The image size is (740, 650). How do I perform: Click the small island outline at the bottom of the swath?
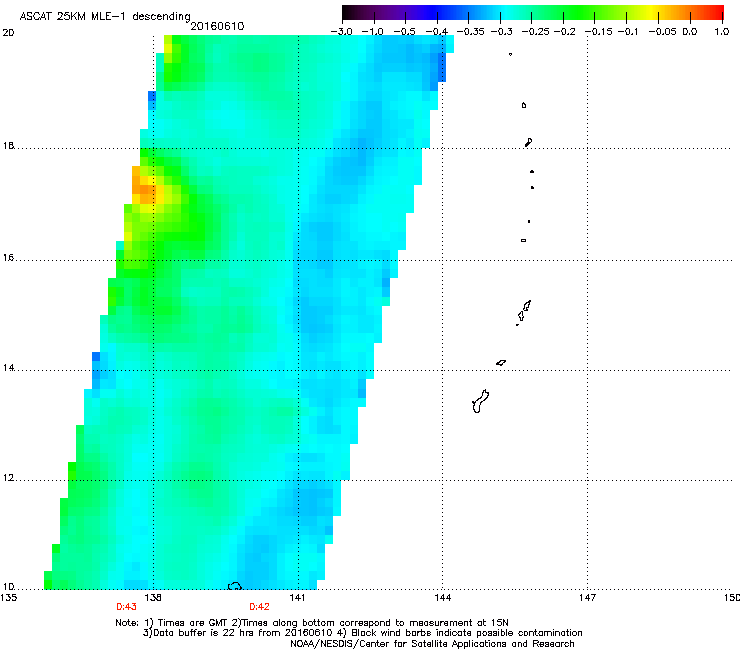coord(235,586)
